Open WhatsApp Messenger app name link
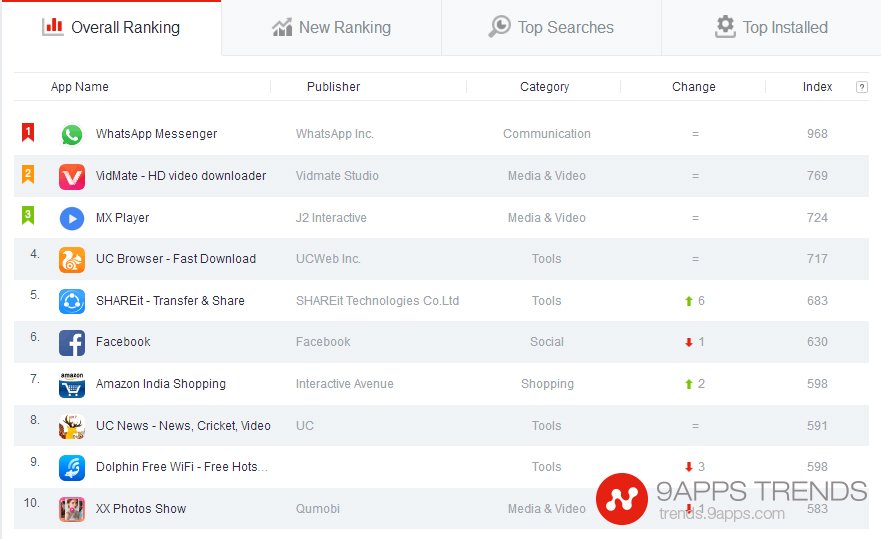 [x=156, y=134]
